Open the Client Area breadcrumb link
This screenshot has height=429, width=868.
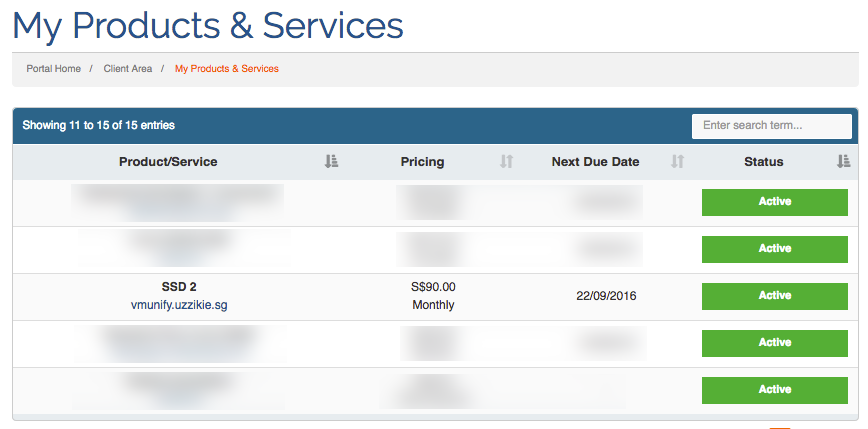[x=128, y=69]
